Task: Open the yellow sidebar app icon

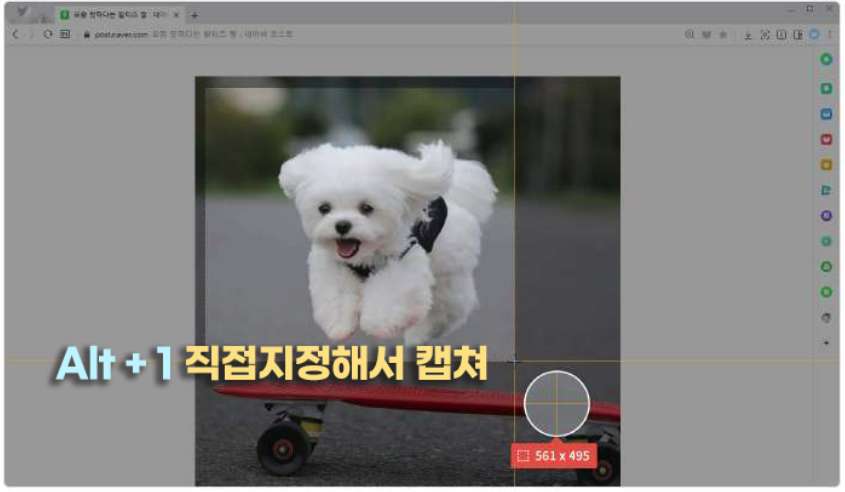Action: pyautogui.click(x=826, y=165)
